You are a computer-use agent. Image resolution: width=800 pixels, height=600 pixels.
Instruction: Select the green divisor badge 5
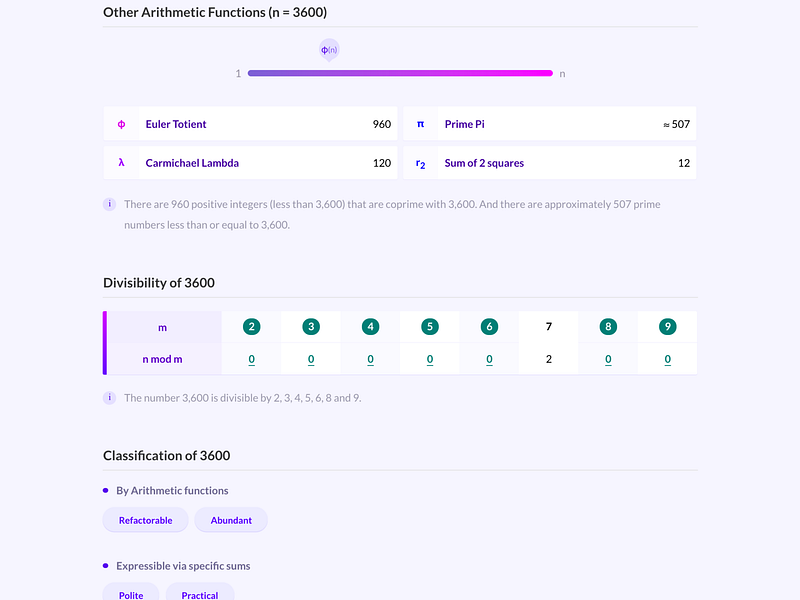[x=429, y=326]
